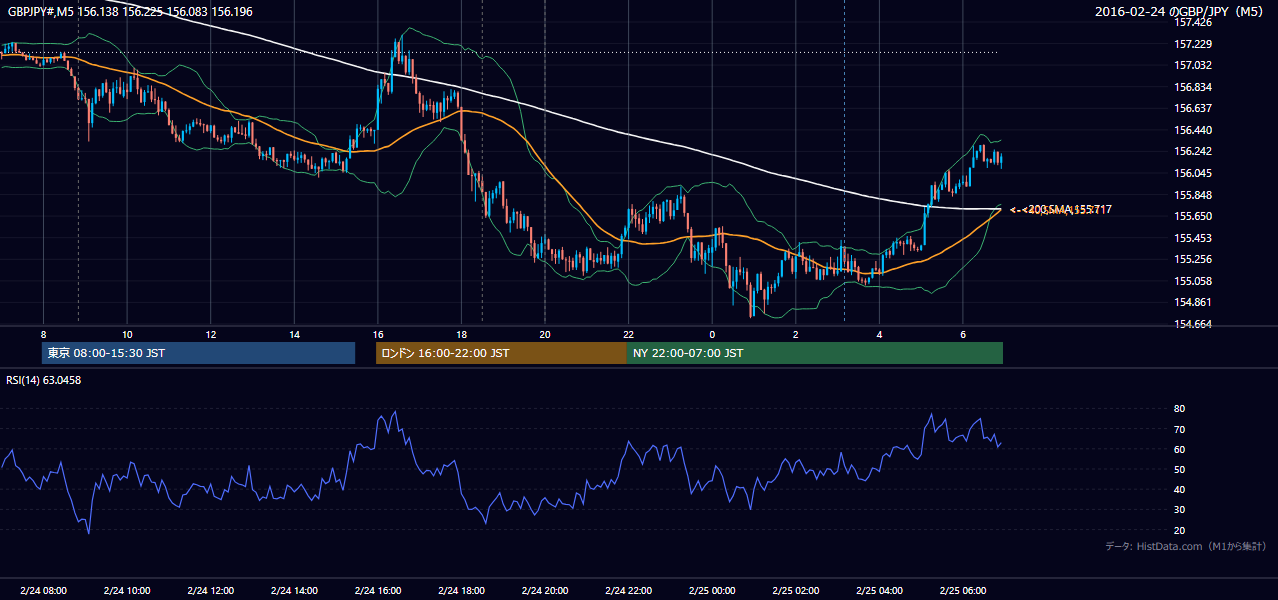Screen dimensions: 1278x600
Task: Click the 2/24 08:00 time label
Action: [x=43, y=591]
